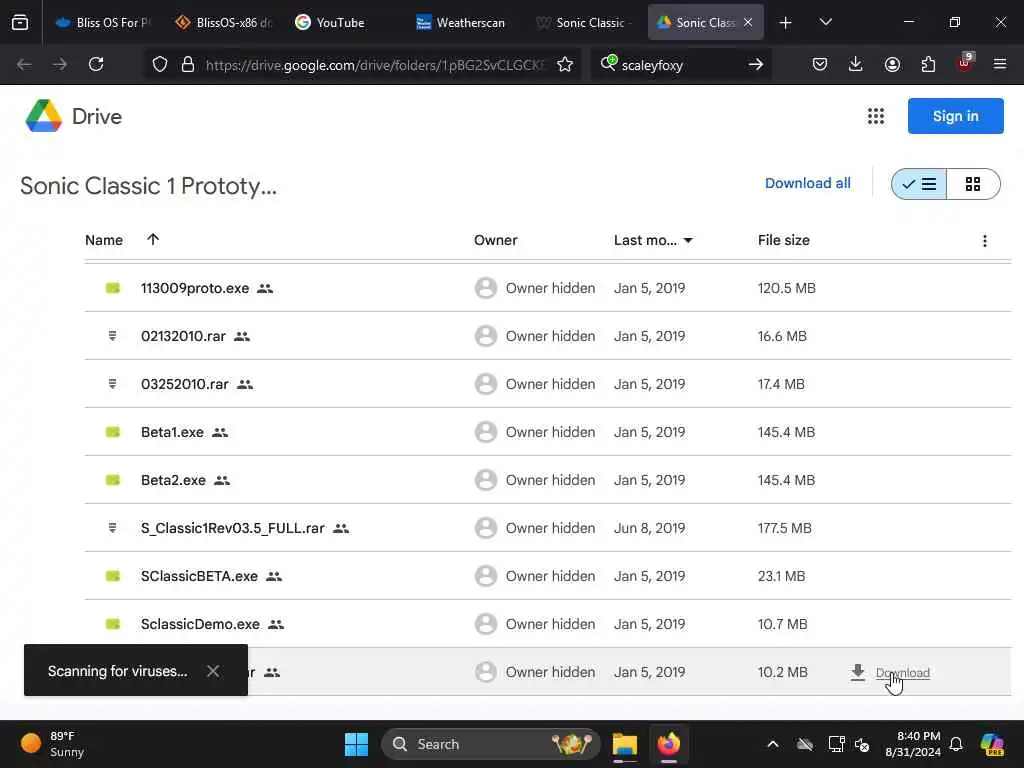Click the Google Drive logo
Image resolution: width=1024 pixels, height=768 pixels.
(x=43, y=116)
